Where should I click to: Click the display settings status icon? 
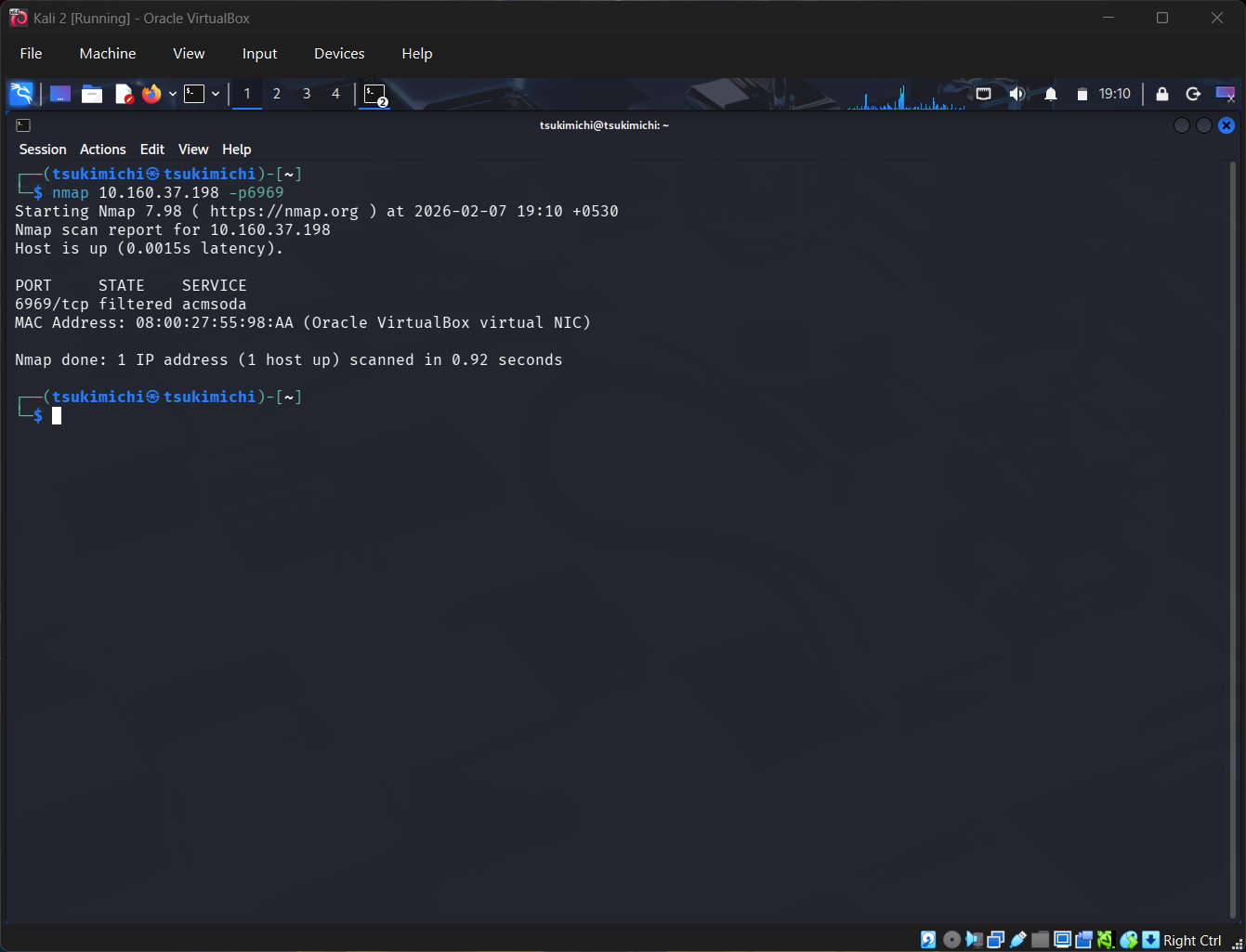pyautogui.click(x=1063, y=940)
